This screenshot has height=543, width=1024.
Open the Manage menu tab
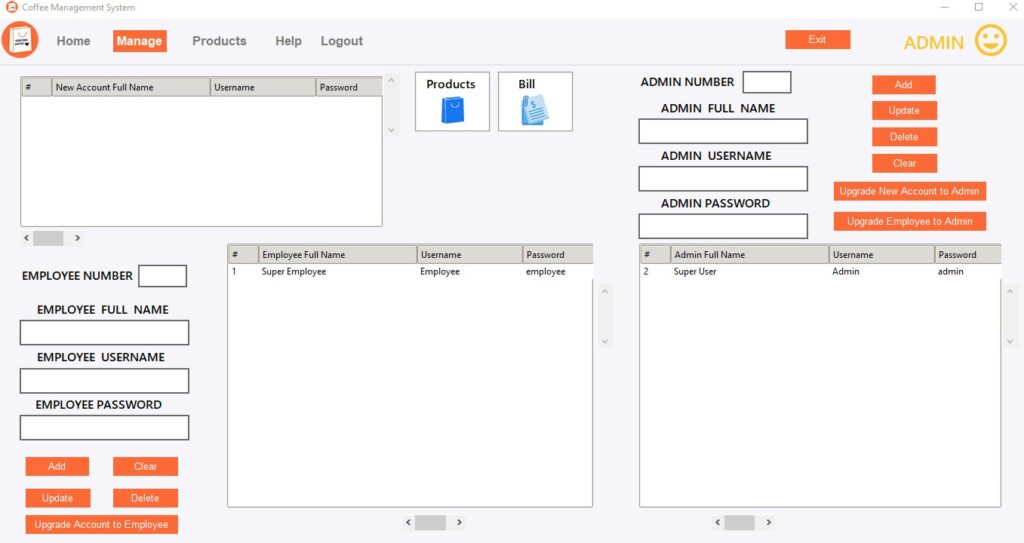pyautogui.click(x=139, y=41)
